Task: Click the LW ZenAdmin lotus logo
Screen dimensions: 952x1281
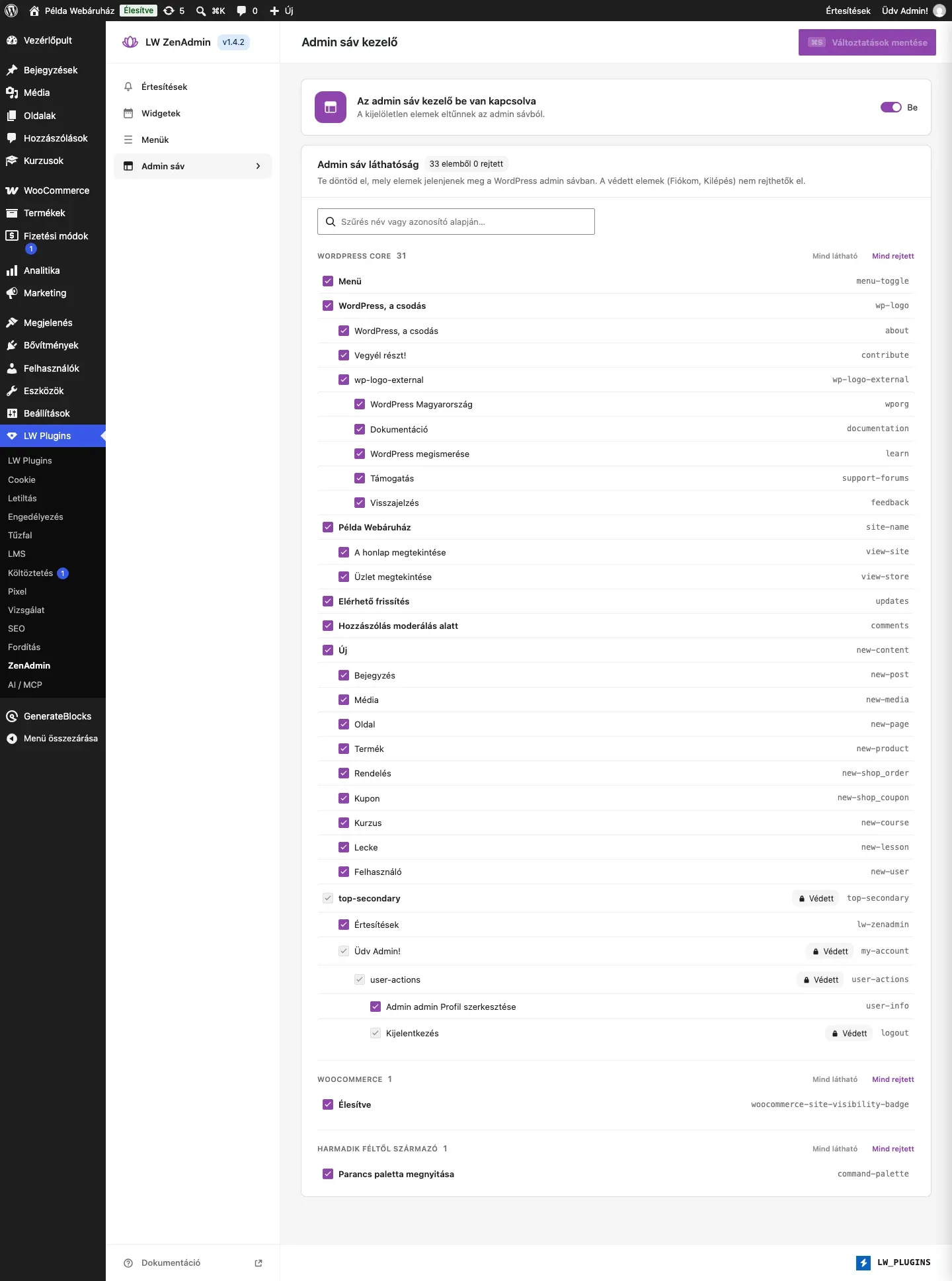Action: pyautogui.click(x=130, y=42)
